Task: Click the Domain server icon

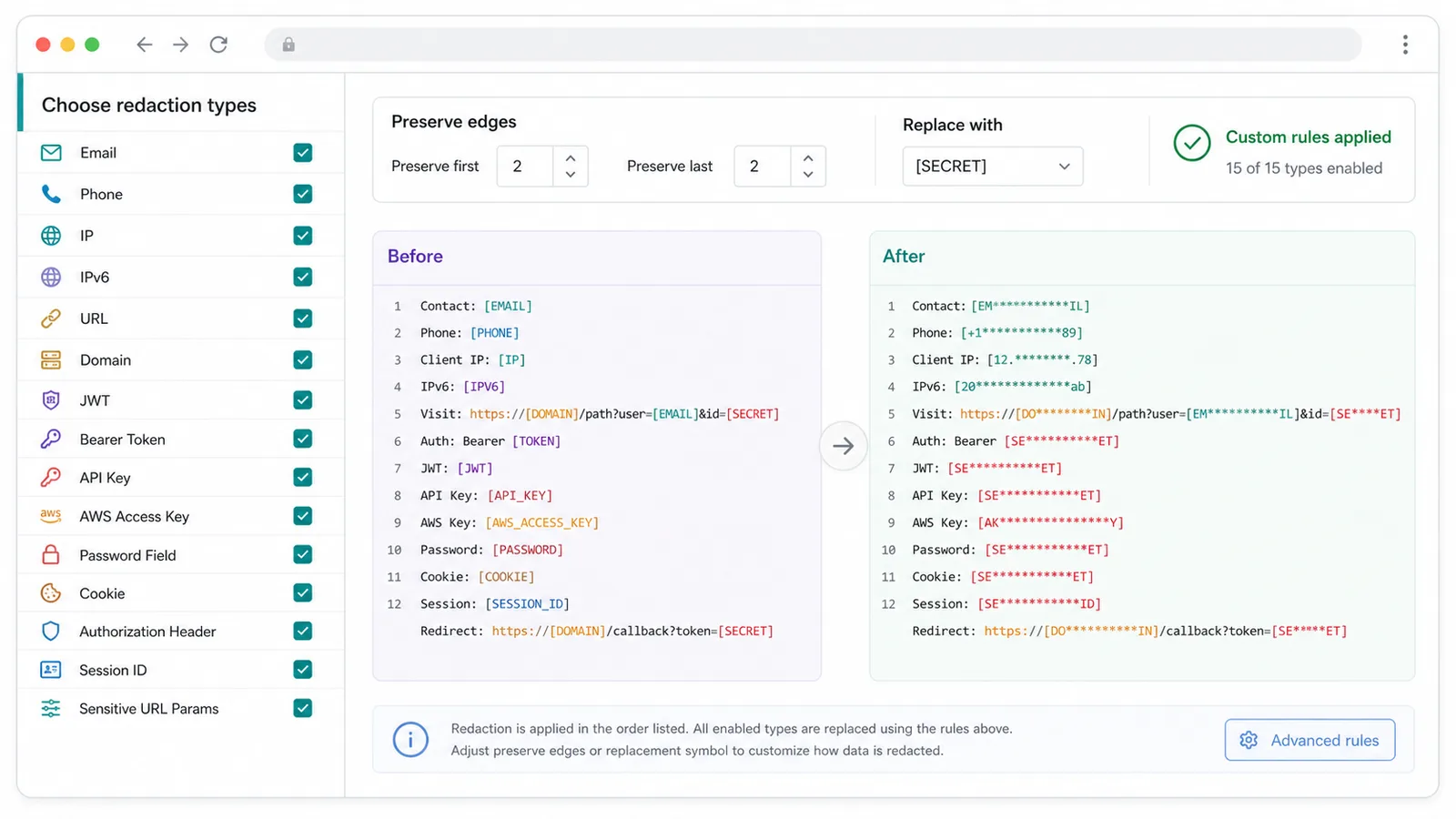Action: tap(51, 359)
